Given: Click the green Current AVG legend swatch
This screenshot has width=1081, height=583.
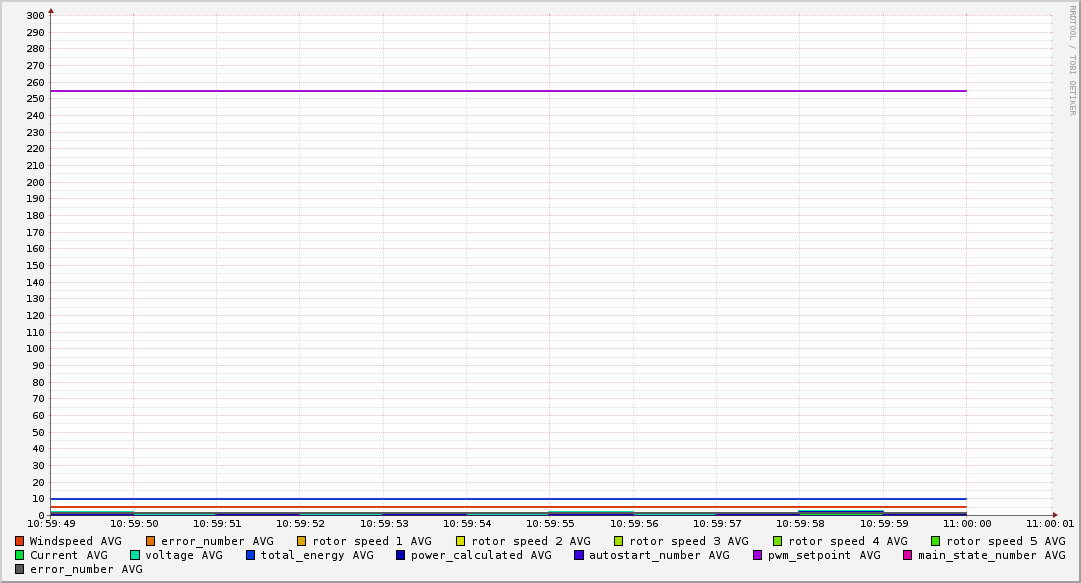Looking at the screenshot, I should tap(19, 555).
